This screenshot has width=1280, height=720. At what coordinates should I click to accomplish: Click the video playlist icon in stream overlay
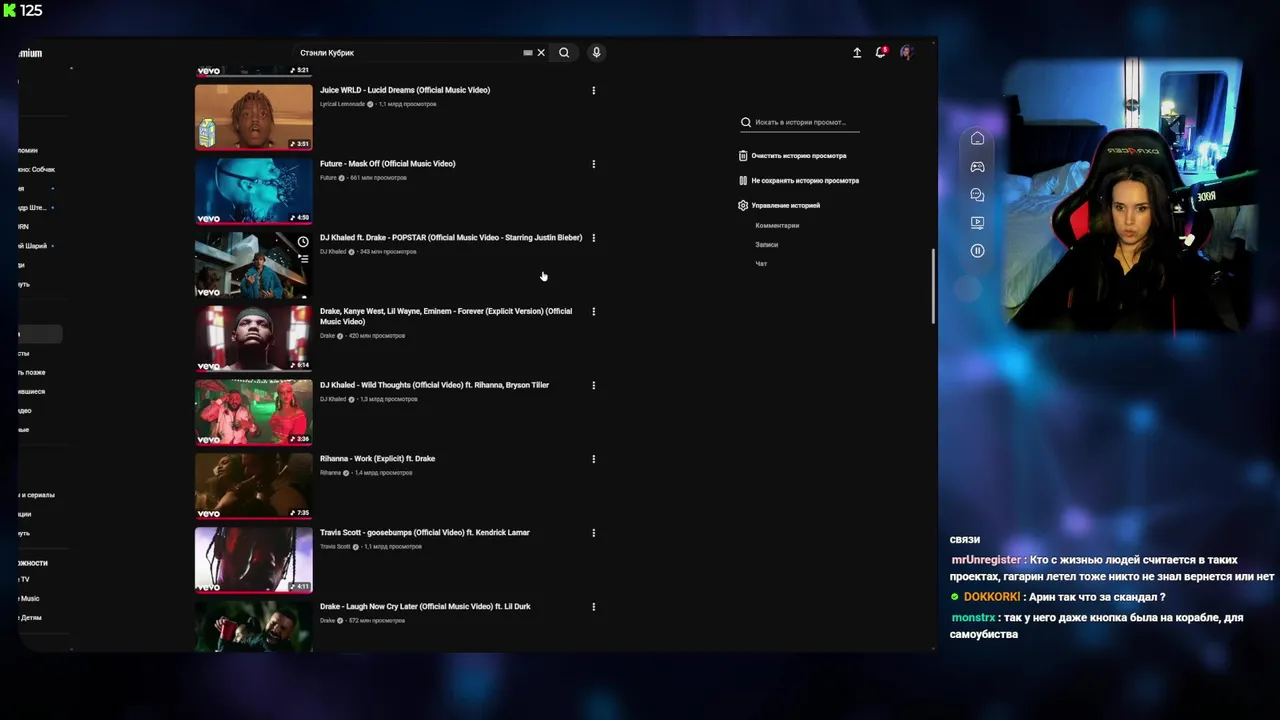point(978,222)
